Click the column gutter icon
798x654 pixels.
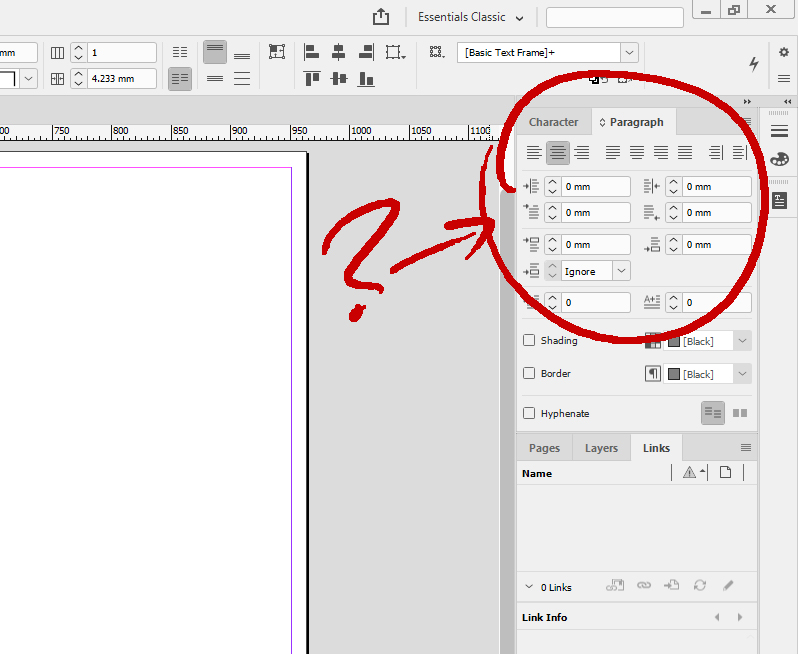[x=58, y=79]
